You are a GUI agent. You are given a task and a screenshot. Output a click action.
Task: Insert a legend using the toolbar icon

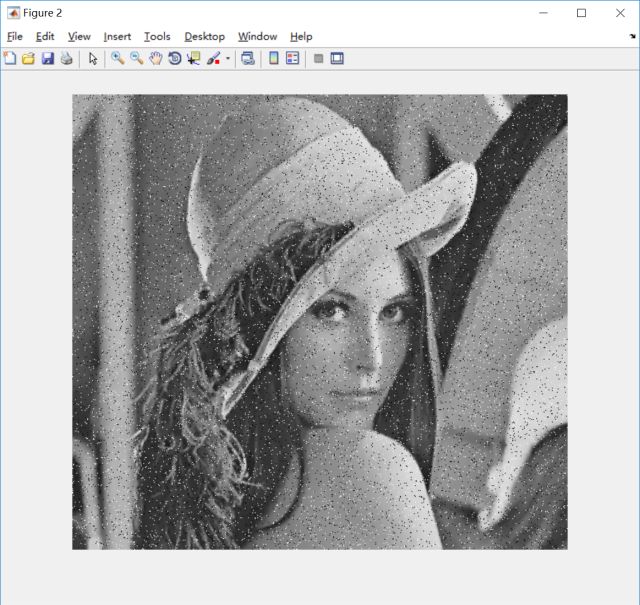point(293,59)
